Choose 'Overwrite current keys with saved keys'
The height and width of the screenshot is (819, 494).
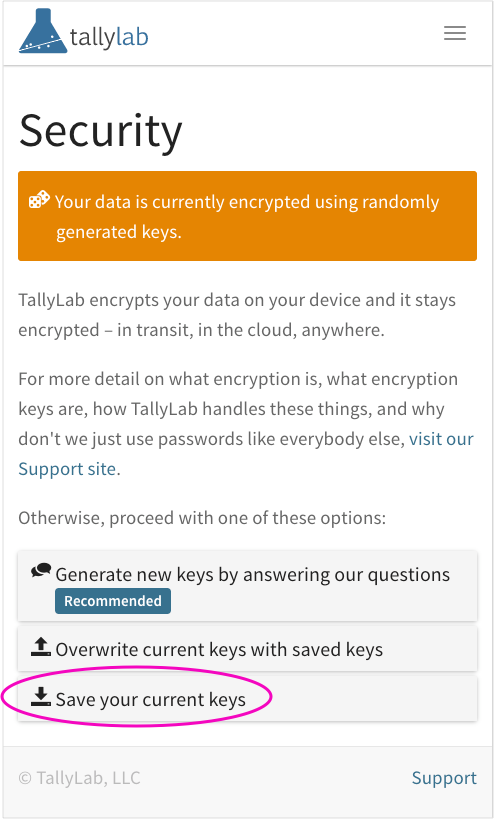[x=248, y=649]
